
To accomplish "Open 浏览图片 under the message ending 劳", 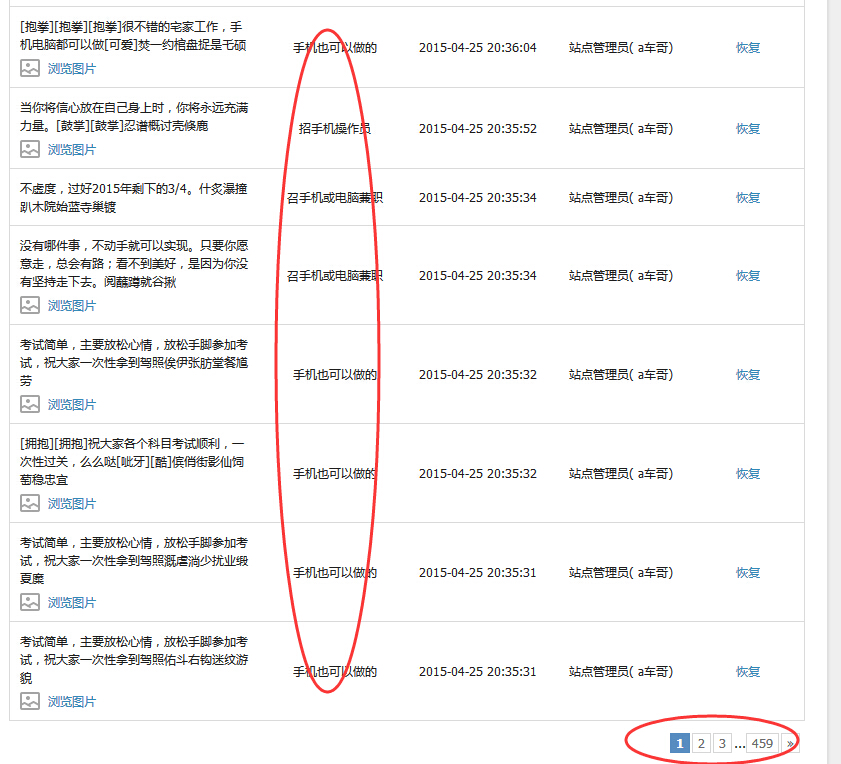I will pyautogui.click(x=71, y=405).
